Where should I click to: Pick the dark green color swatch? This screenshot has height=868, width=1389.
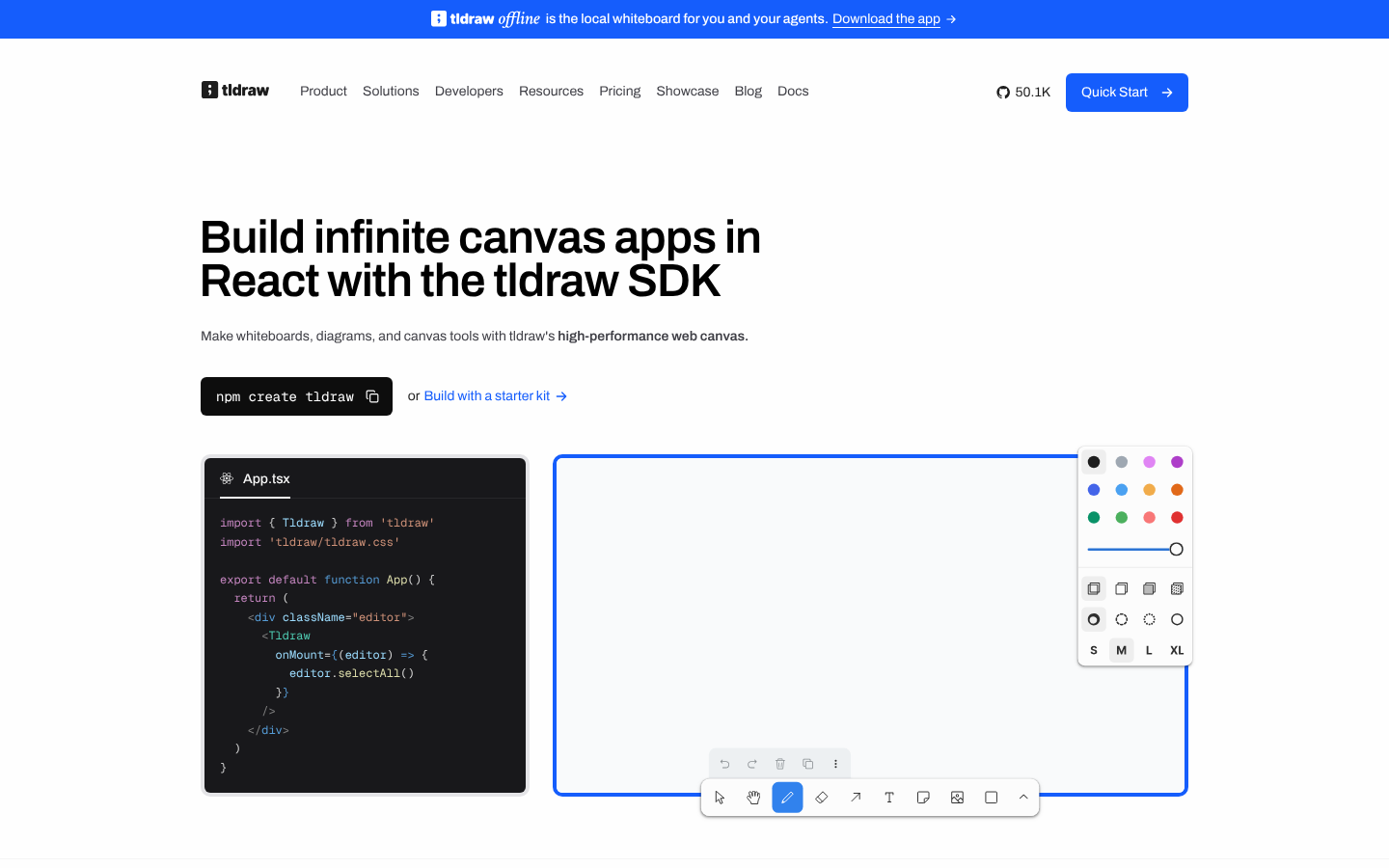tap(1094, 518)
